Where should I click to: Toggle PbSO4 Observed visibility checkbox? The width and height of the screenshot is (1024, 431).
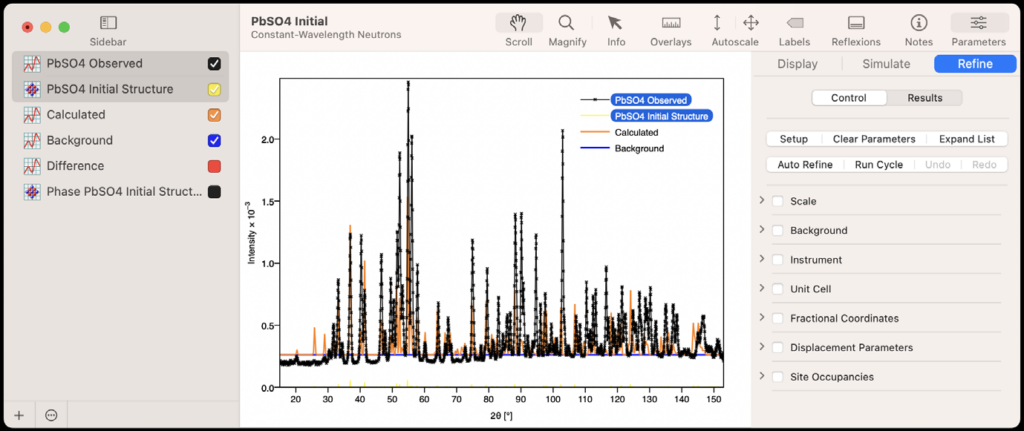[214, 63]
